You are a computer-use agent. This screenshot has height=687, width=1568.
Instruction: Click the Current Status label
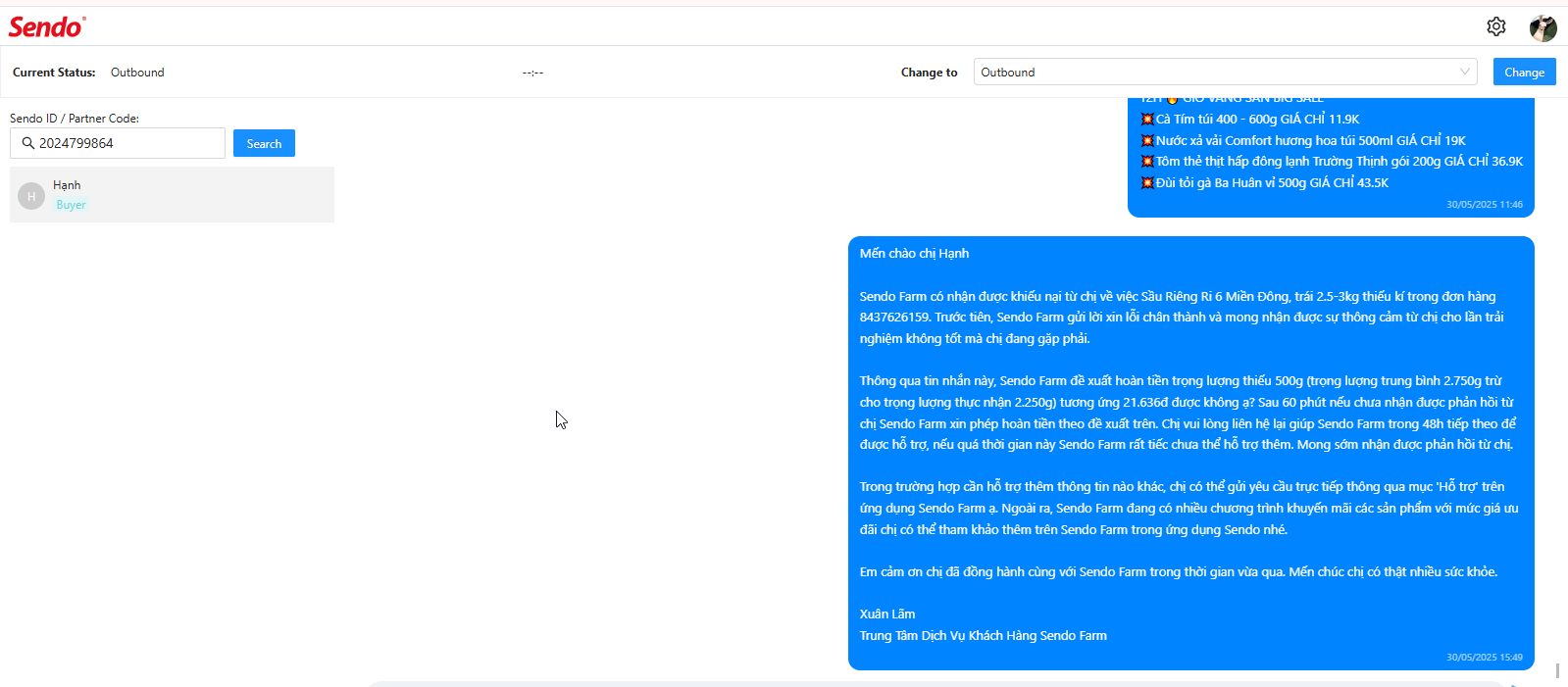pyautogui.click(x=54, y=73)
